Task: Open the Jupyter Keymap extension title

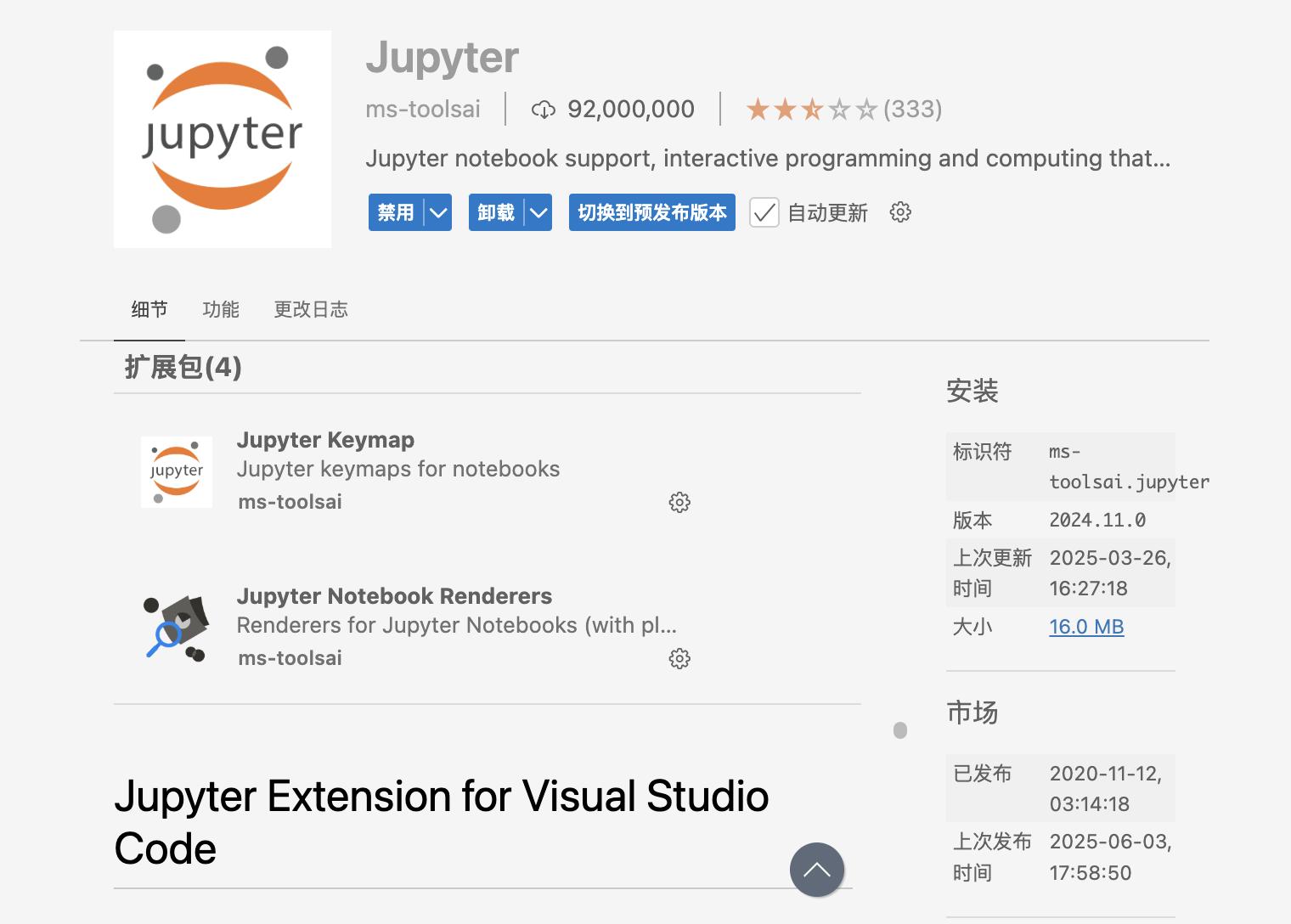Action: pos(325,440)
